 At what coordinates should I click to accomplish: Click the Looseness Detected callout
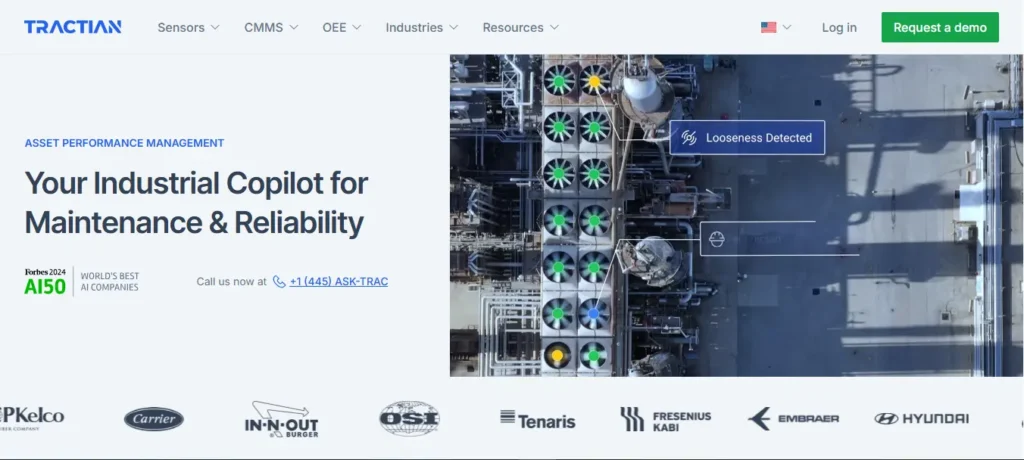747,138
